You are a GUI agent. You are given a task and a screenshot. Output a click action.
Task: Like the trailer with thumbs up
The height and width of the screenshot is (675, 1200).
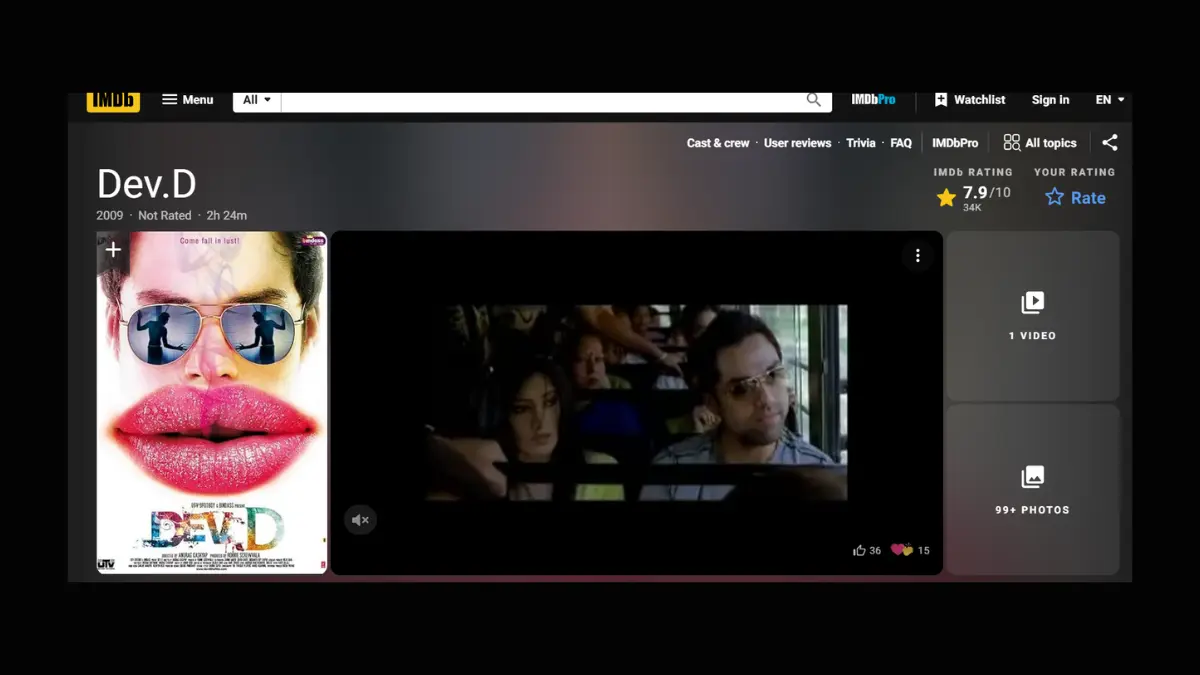point(859,550)
